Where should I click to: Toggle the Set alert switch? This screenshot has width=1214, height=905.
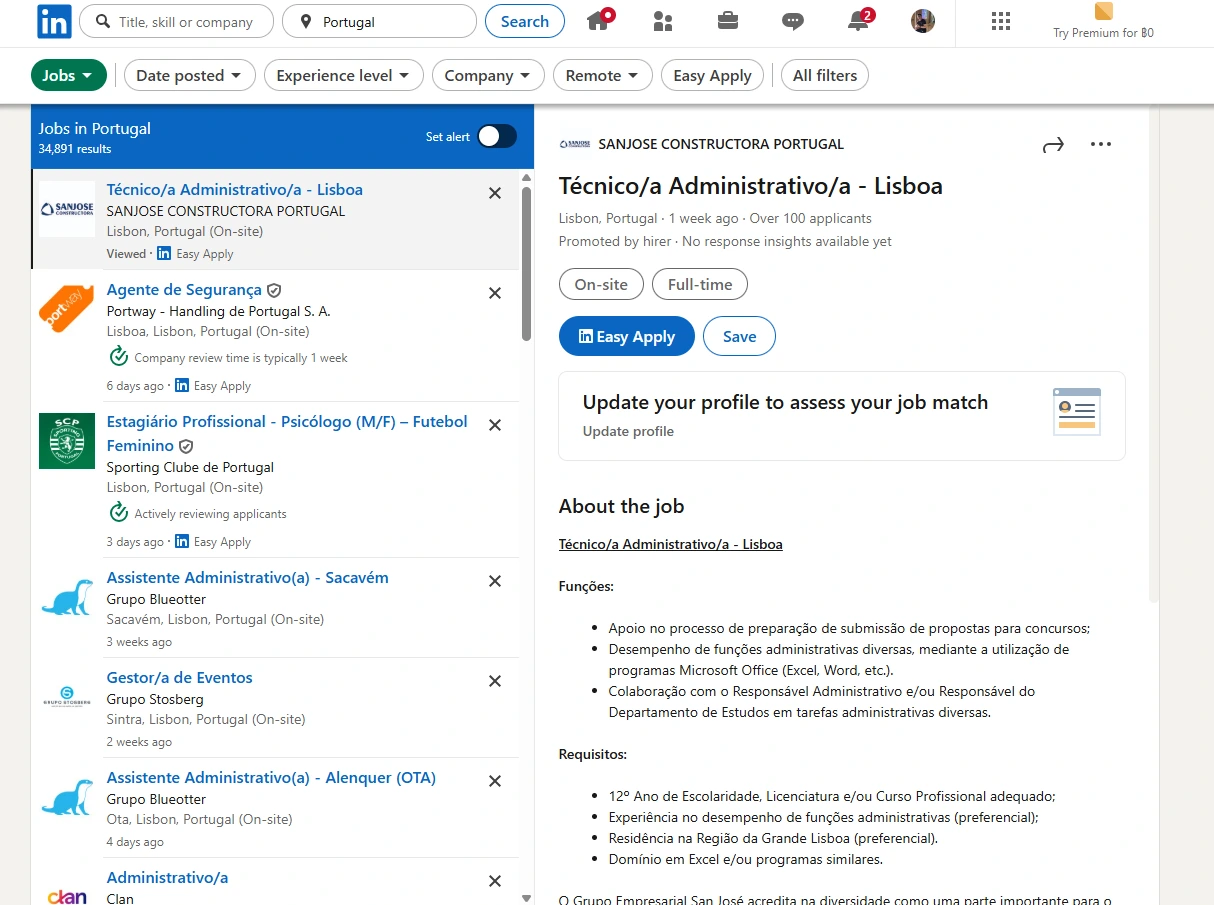click(497, 136)
